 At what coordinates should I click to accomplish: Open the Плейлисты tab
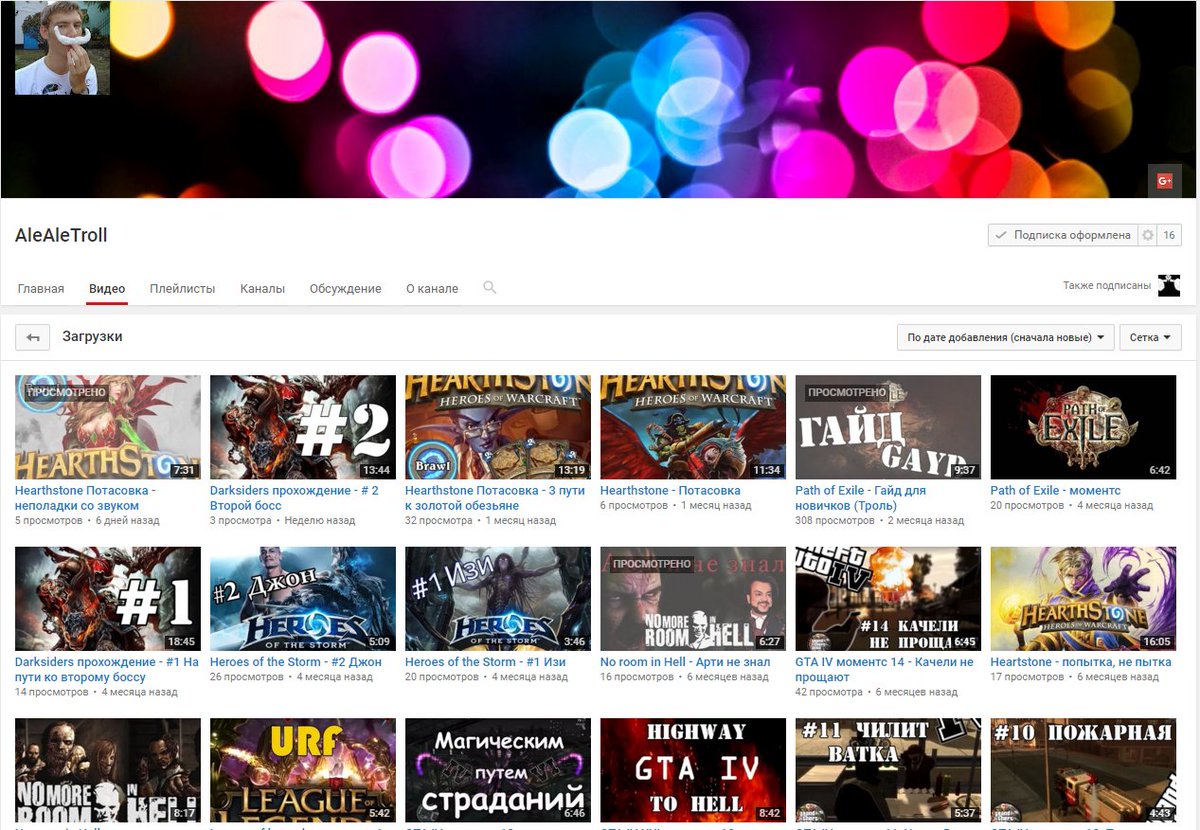click(x=183, y=288)
